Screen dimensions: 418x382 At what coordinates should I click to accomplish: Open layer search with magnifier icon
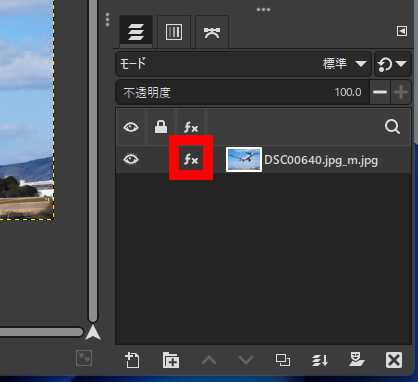click(x=392, y=127)
